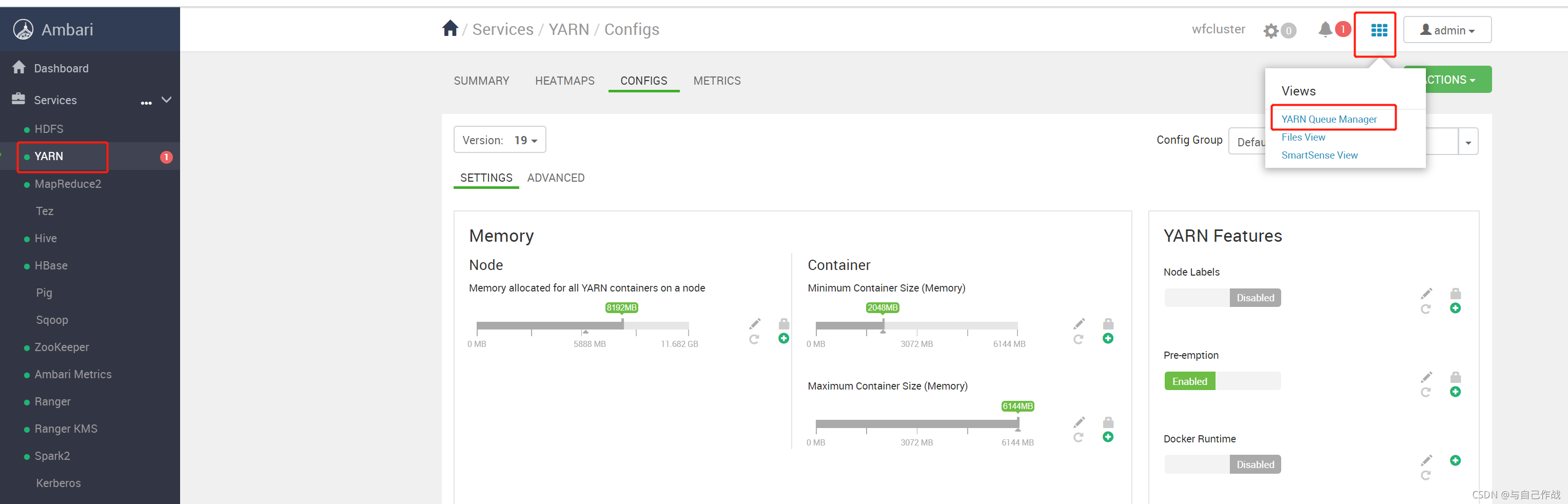Click the lock icon for Node Labels
Image resolution: width=1568 pixels, height=504 pixels.
point(1455,294)
